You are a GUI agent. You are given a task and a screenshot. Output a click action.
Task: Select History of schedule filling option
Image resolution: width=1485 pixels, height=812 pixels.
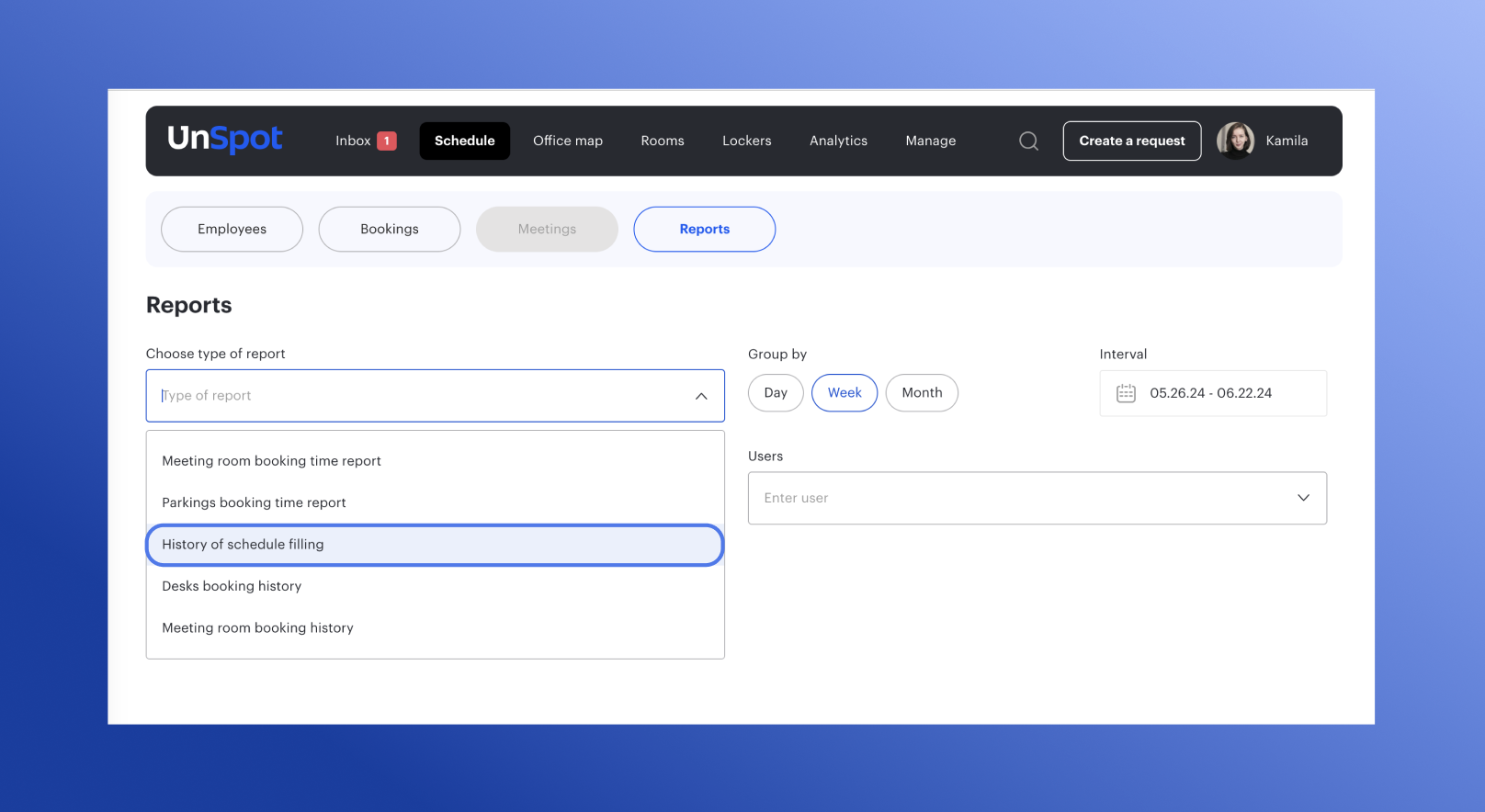click(436, 545)
